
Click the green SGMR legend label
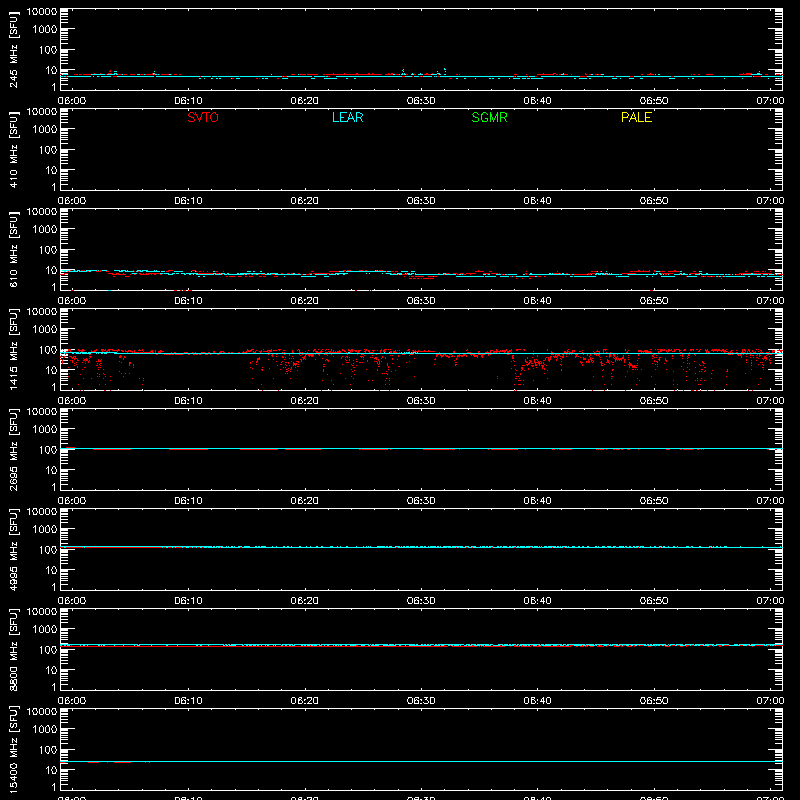[489, 117]
